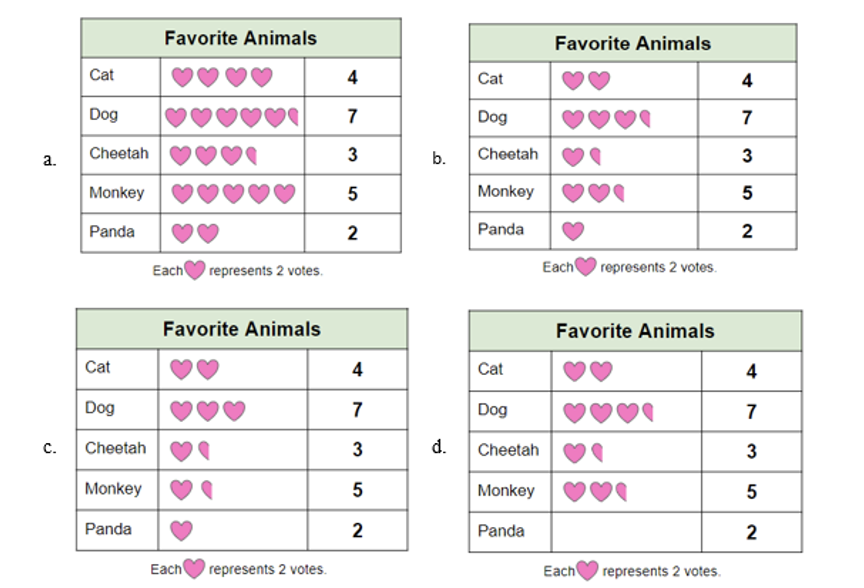Click the half heart in chart a Cheetah row
Image resolution: width=864 pixels, height=588 pixels.
(251, 155)
